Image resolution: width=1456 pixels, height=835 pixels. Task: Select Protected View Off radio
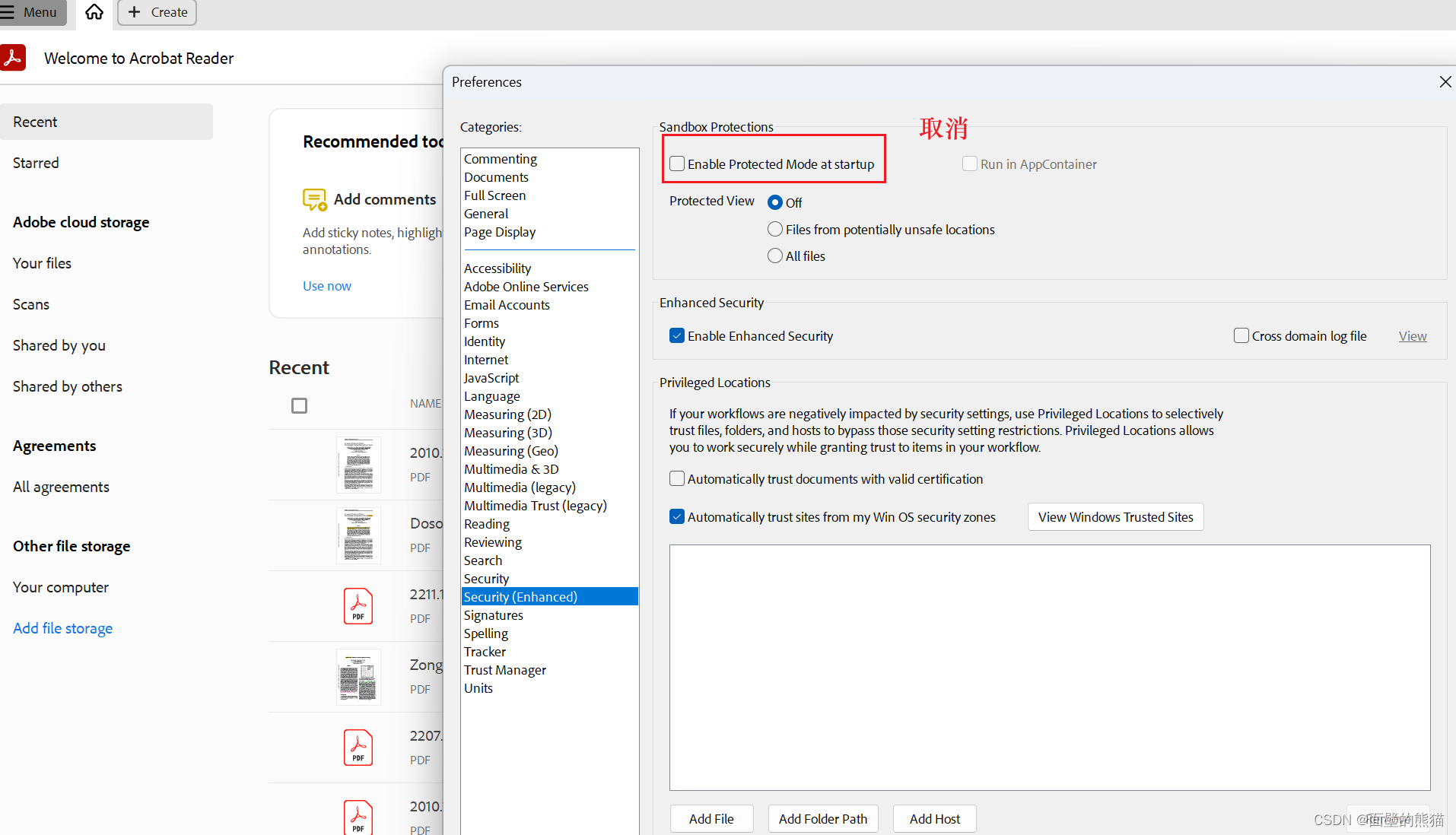click(775, 202)
